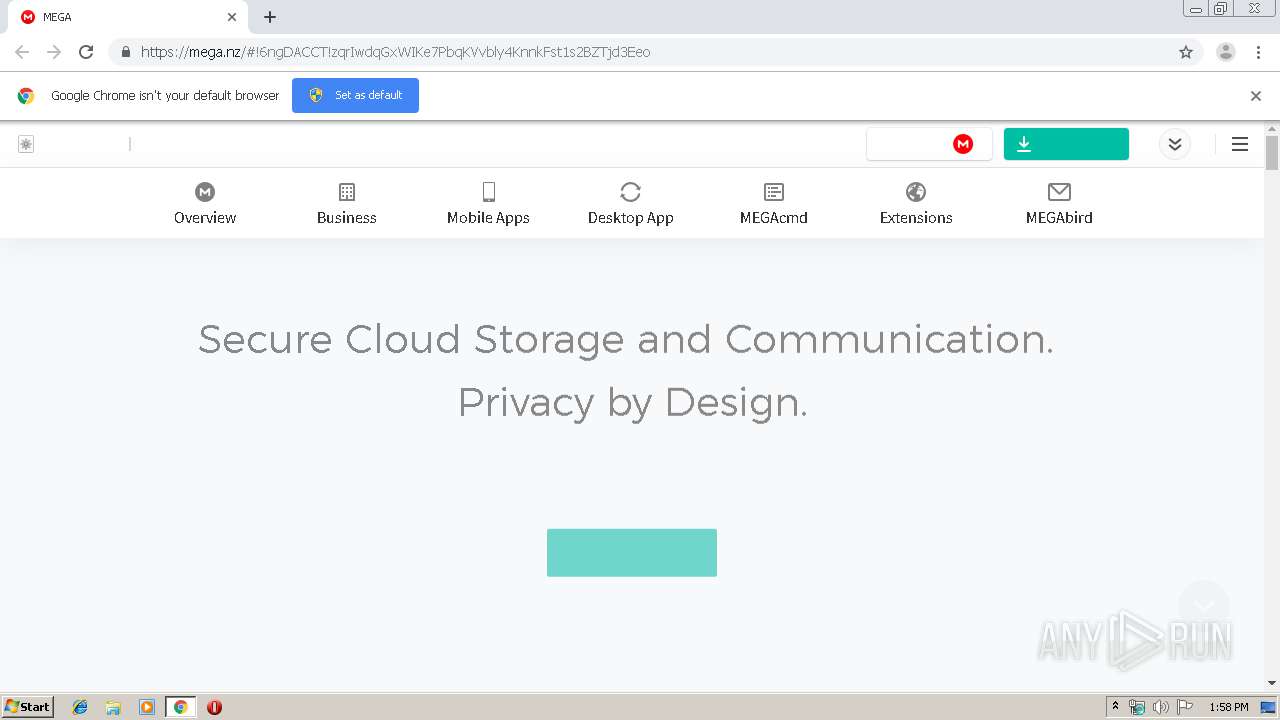Click the Chrome logo in the notification bar
The width and height of the screenshot is (1280, 720).
pyautogui.click(x=26, y=96)
